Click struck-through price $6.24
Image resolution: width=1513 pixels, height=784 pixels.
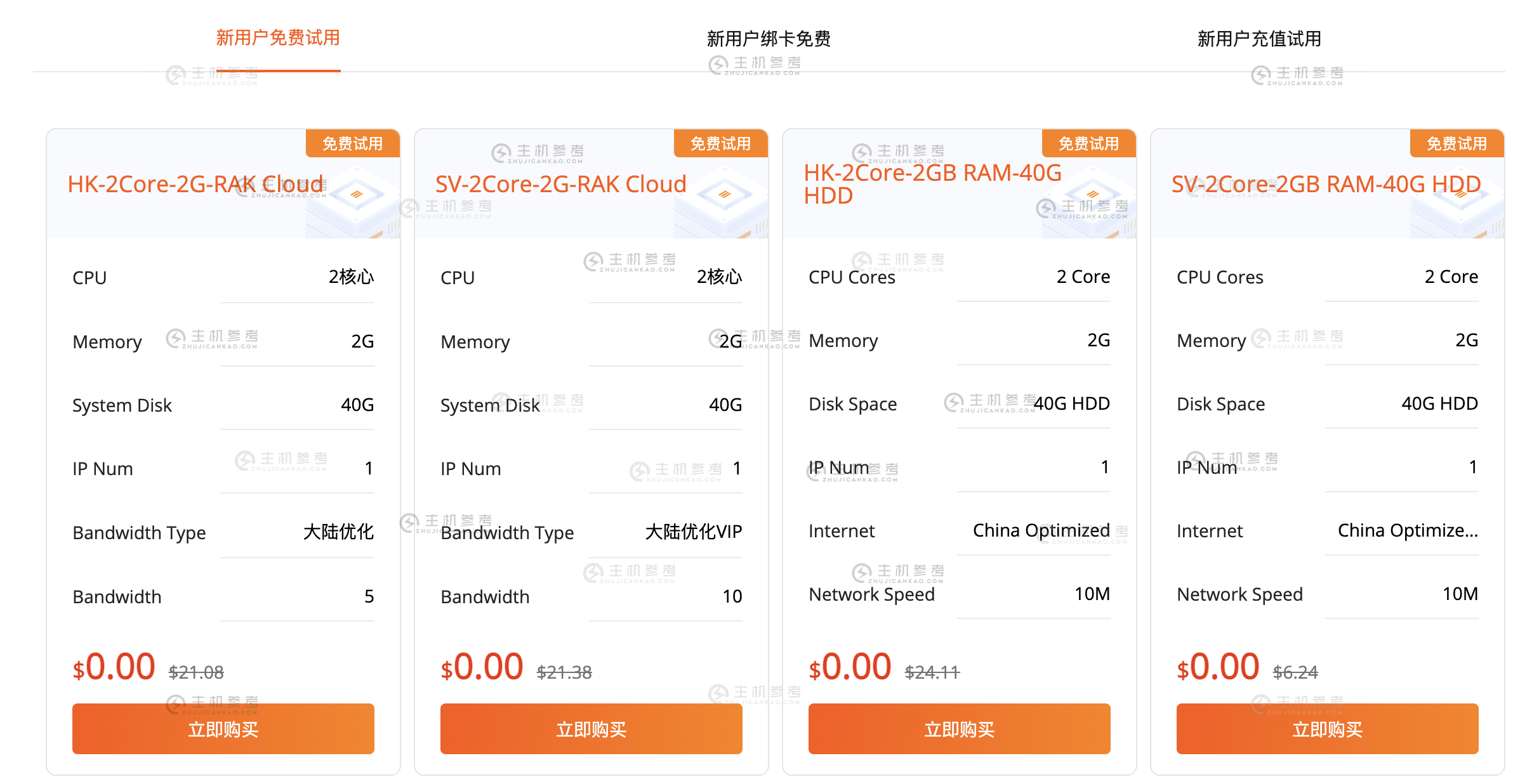coord(1295,672)
